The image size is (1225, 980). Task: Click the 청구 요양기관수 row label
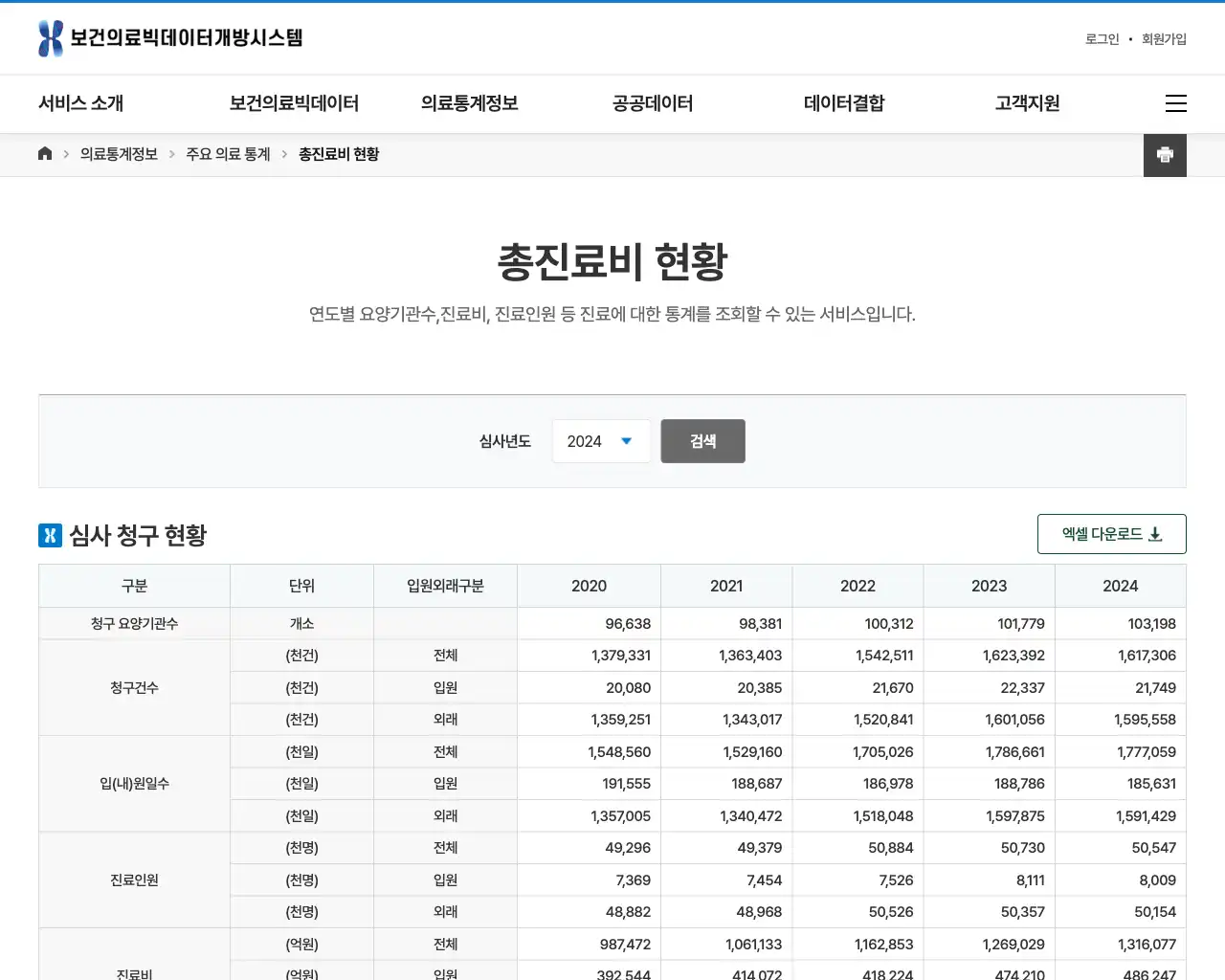tap(134, 624)
